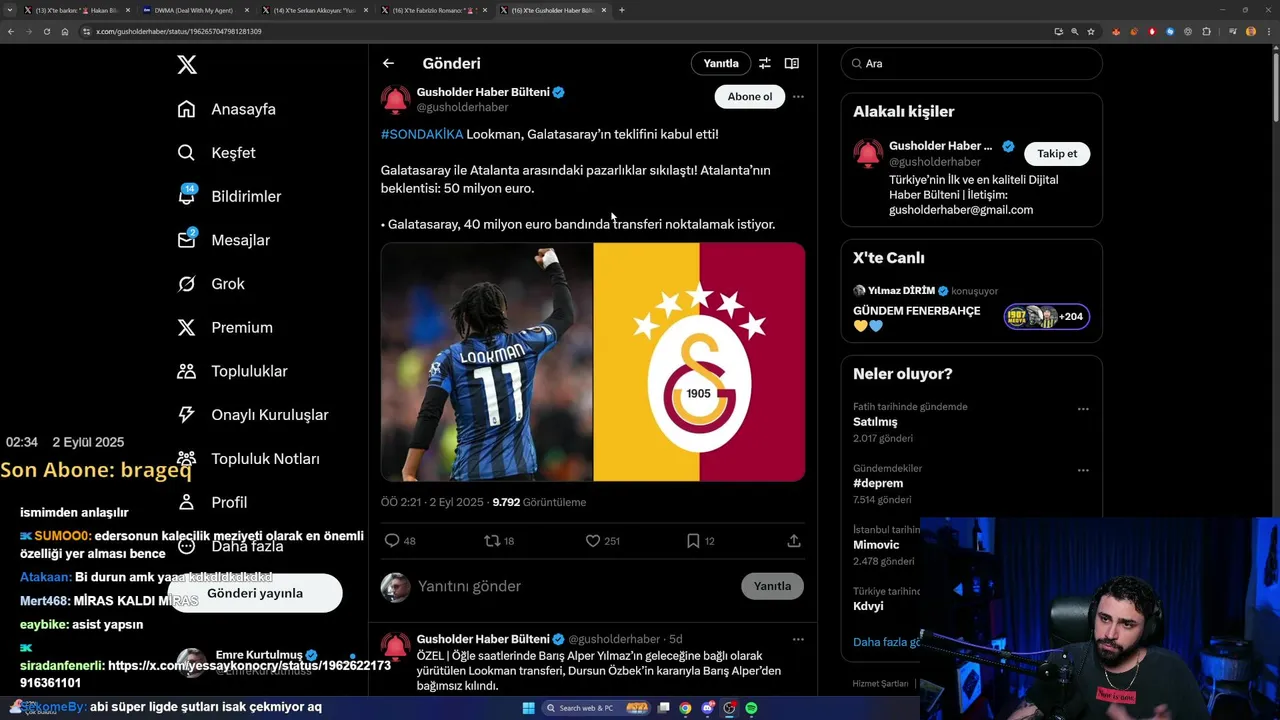This screenshot has height=720, width=1280.
Task: Open the Topluluklar people icon
Action: click(187, 371)
